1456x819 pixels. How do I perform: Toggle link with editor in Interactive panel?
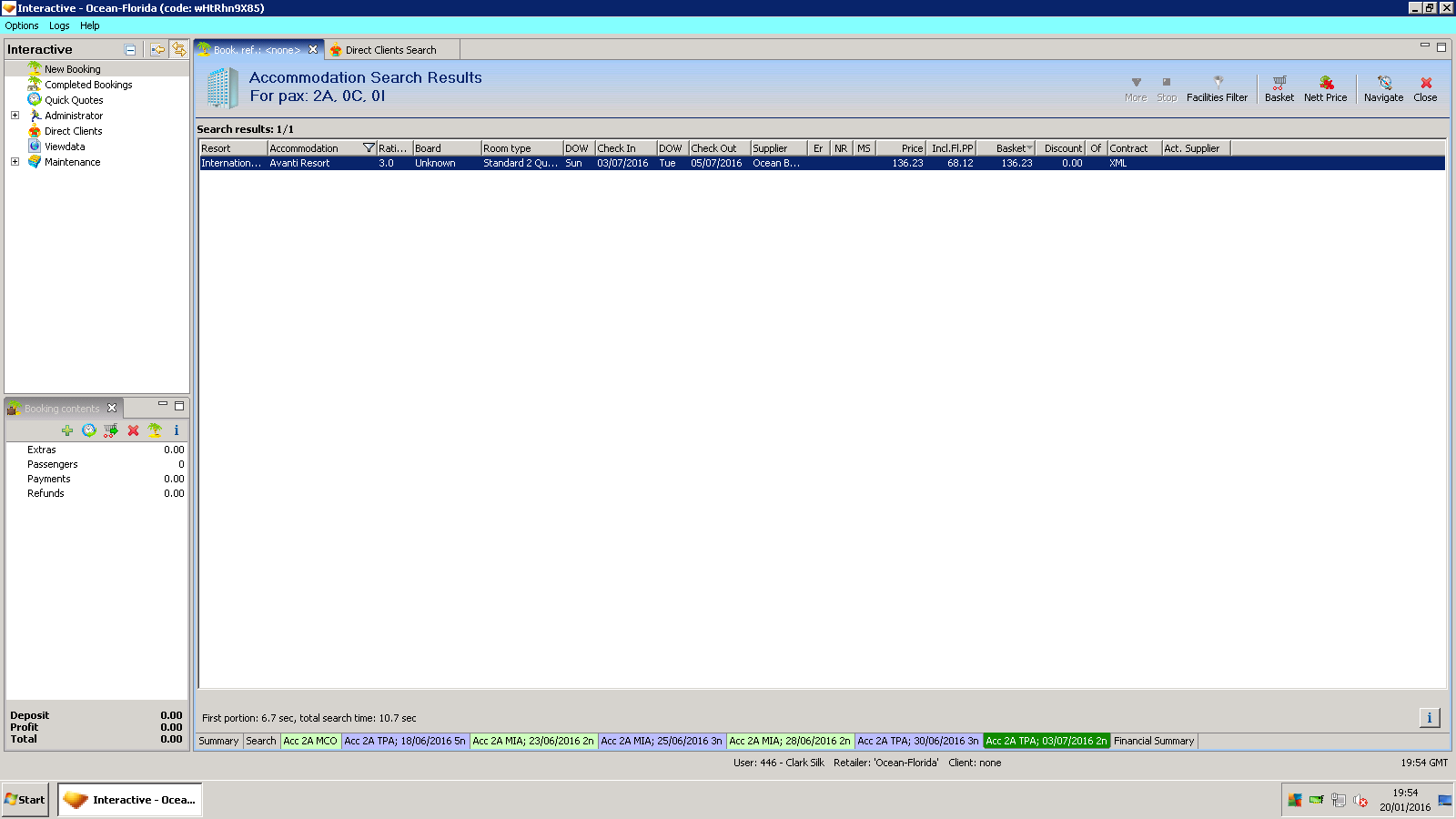[179, 49]
